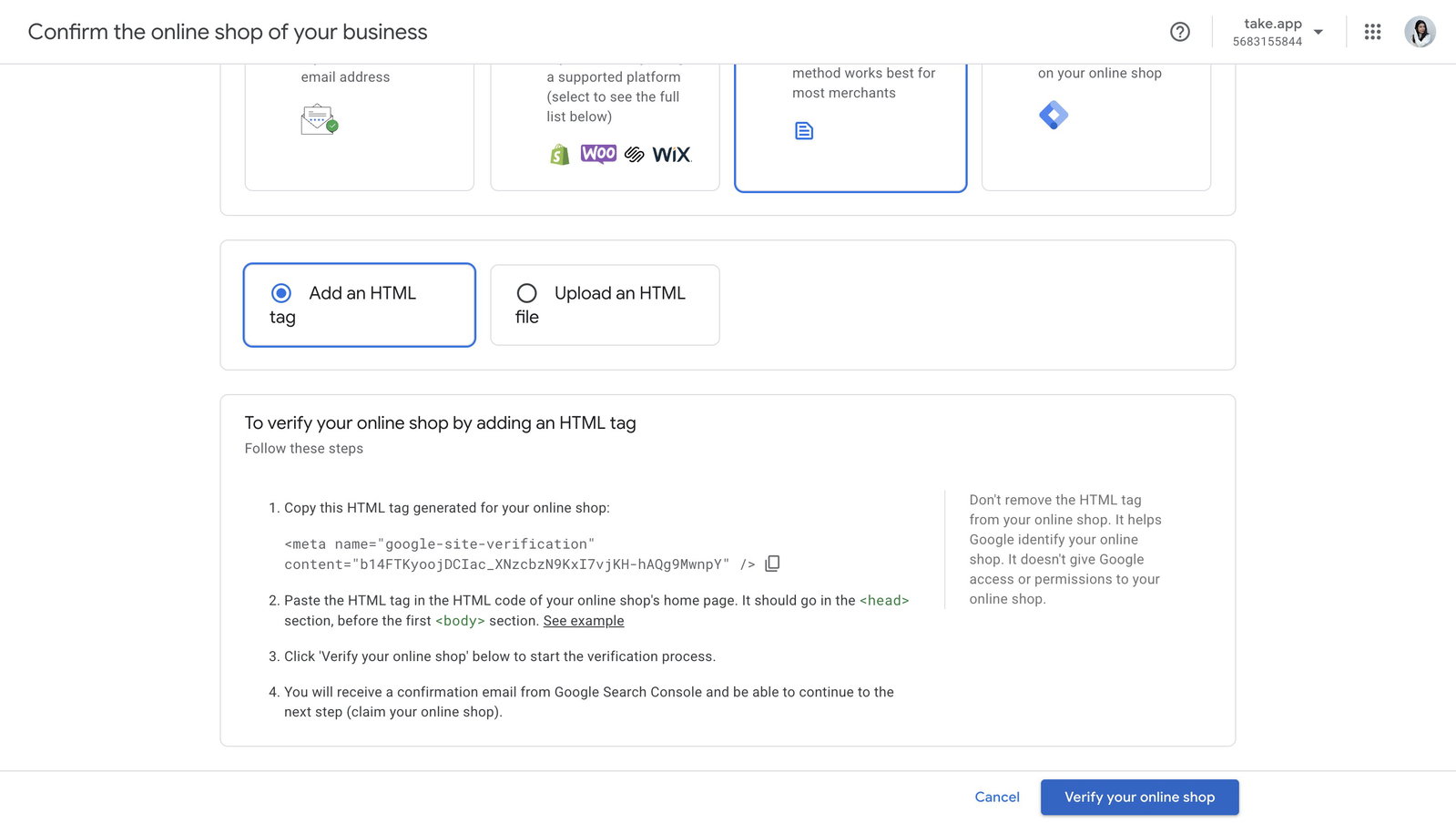Open the See example link
The width and height of the screenshot is (1456, 823).
pyautogui.click(x=584, y=621)
